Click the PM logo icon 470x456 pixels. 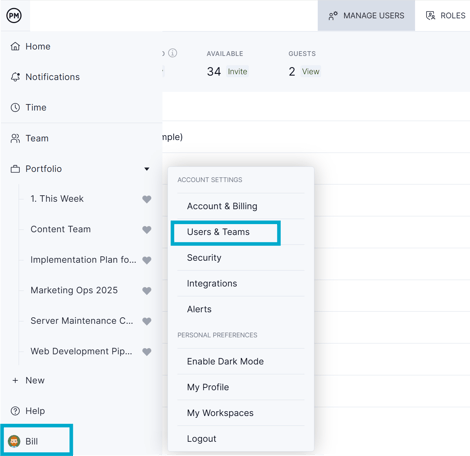click(14, 15)
